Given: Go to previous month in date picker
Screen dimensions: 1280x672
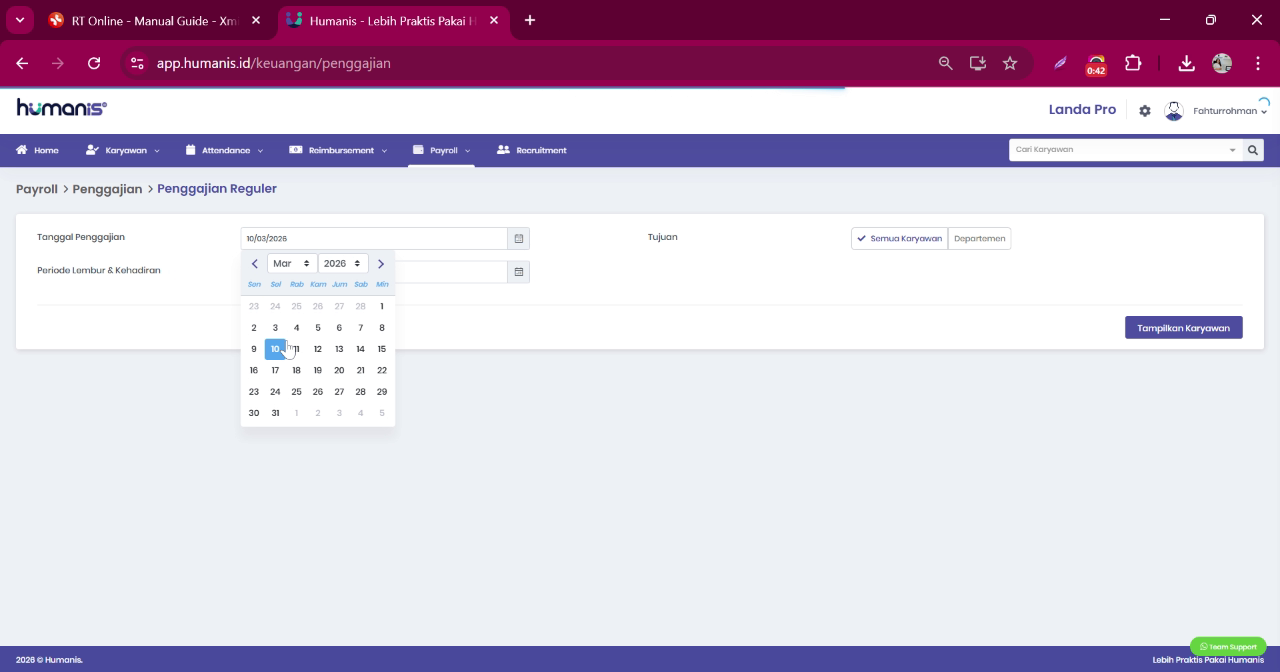Looking at the screenshot, I should click(255, 264).
